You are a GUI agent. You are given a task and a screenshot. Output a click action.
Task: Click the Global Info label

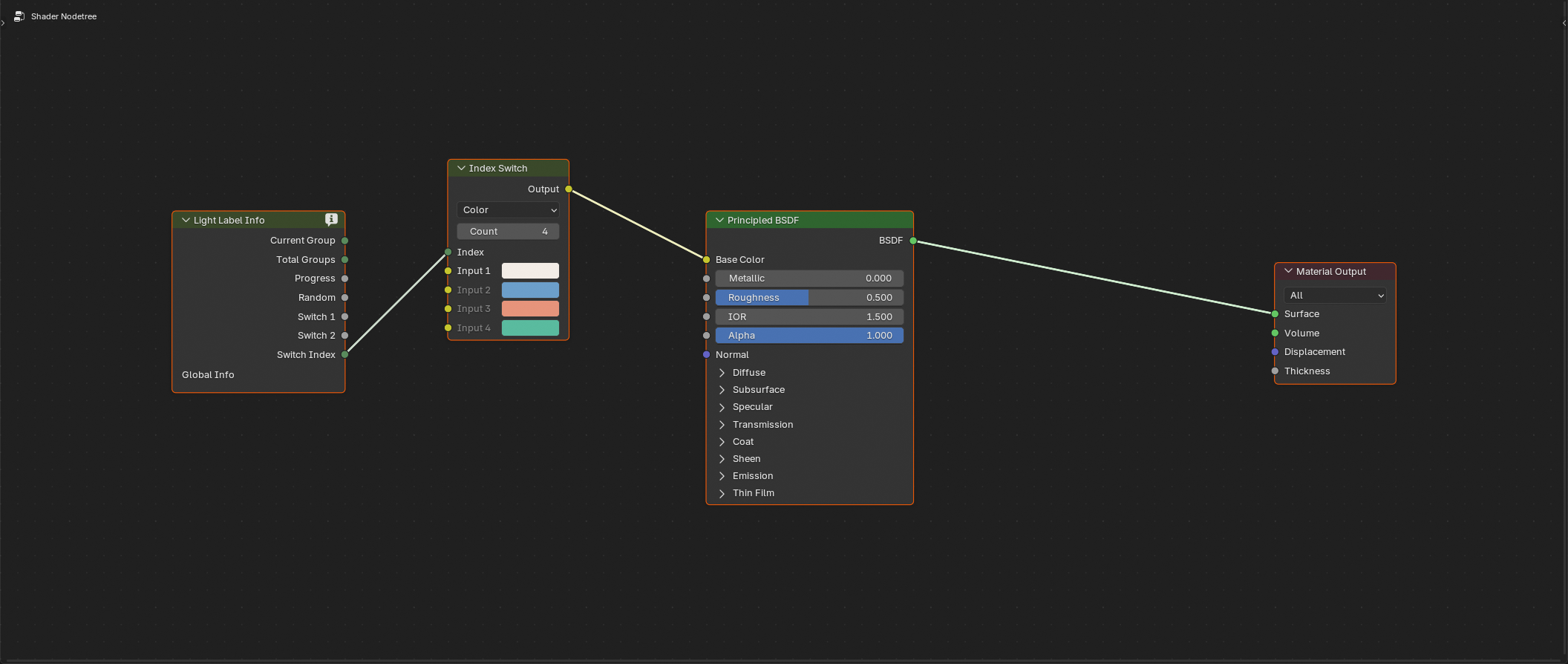click(x=208, y=375)
